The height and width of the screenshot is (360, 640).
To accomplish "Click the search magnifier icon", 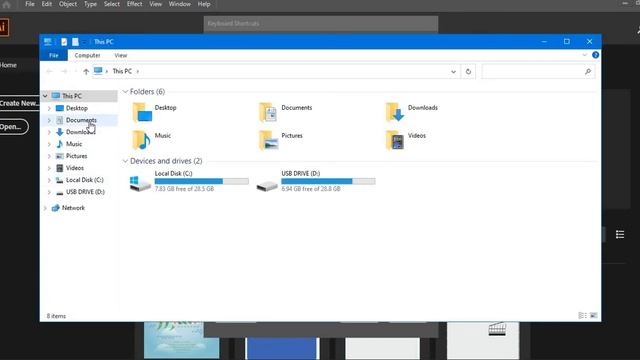I will [588, 71].
